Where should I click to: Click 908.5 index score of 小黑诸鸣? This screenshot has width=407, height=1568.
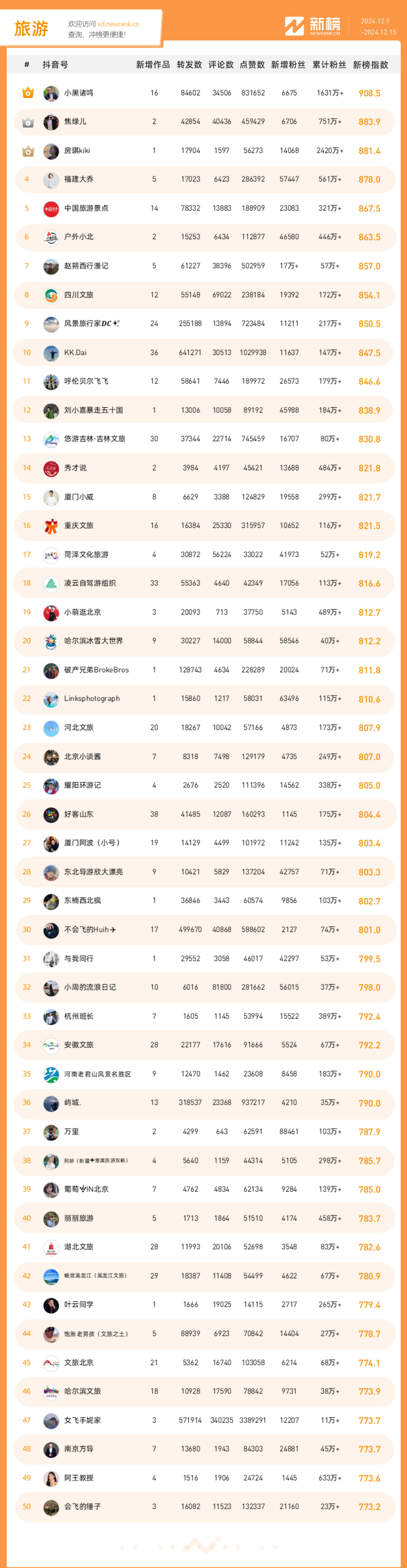tap(369, 93)
